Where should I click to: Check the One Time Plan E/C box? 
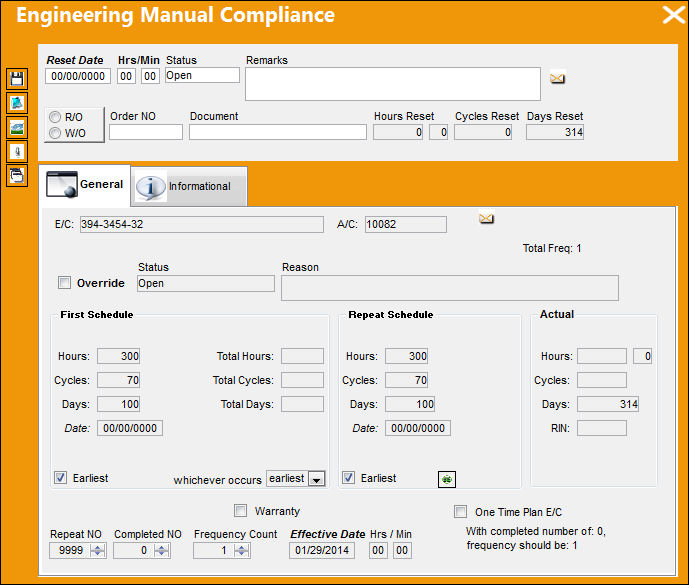click(x=461, y=512)
